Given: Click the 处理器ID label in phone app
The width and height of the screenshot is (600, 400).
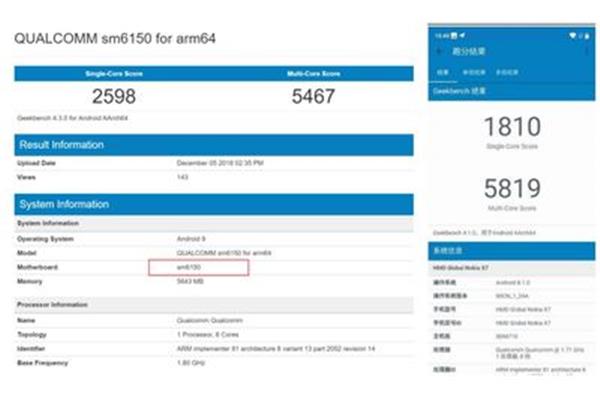Looking at the screenshot, I should [x=444, y=370].
